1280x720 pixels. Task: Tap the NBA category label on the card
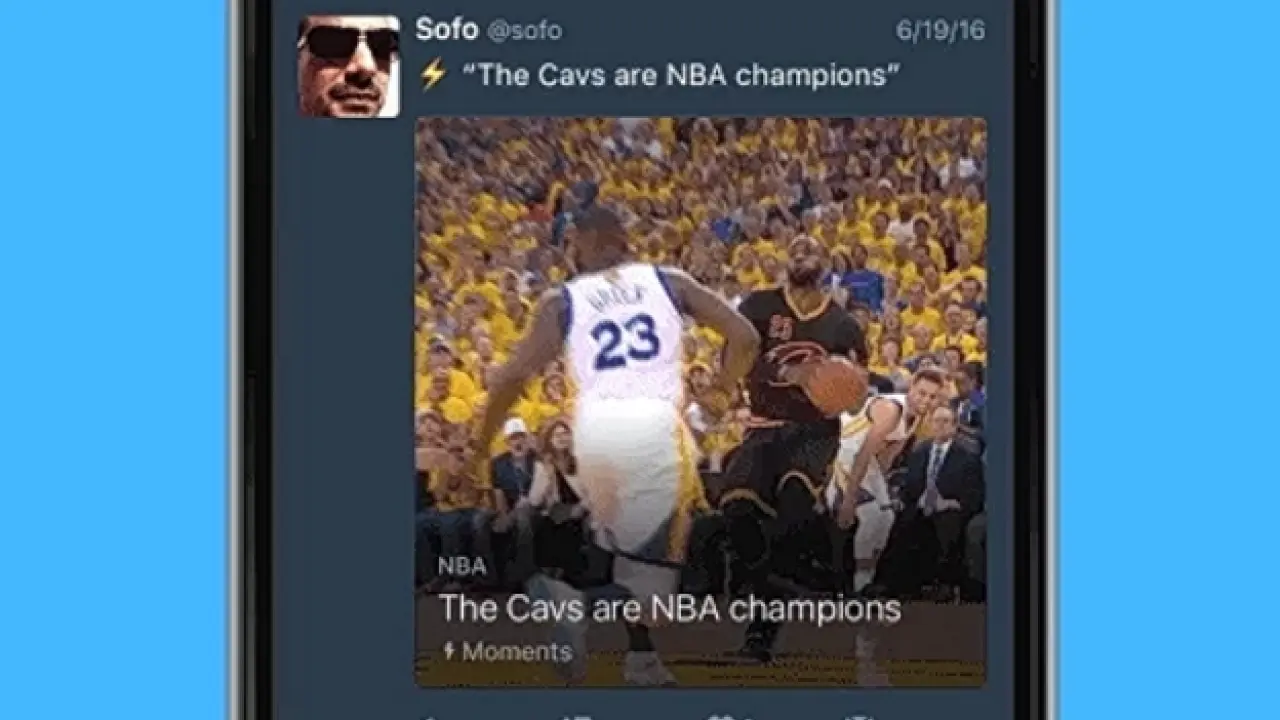462,567
